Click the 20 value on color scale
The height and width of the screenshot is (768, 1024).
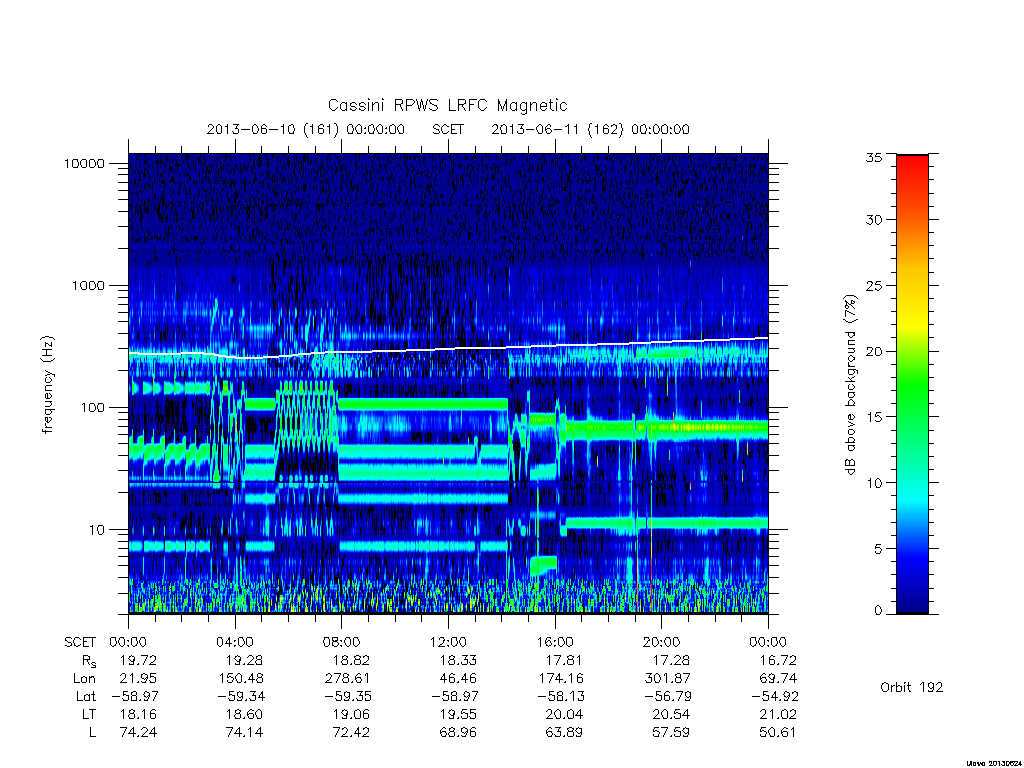click(874, 351)
